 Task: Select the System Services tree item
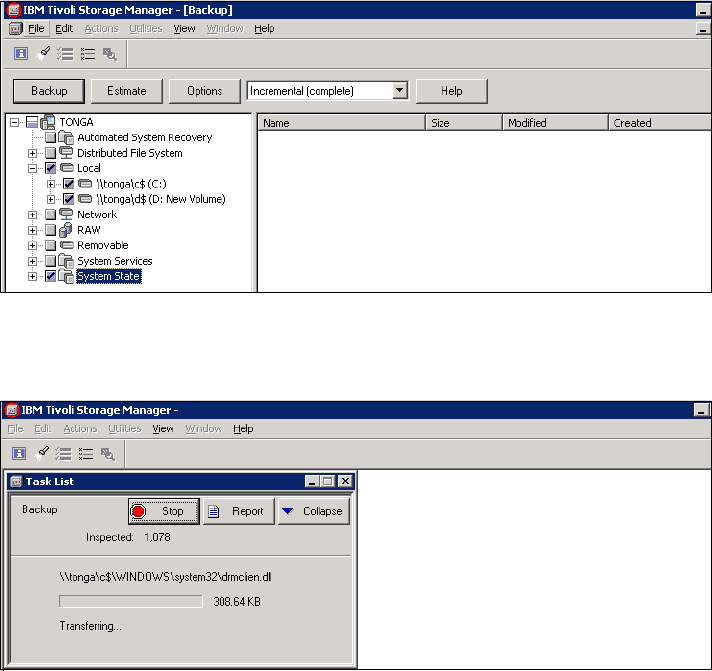(114, 261)
